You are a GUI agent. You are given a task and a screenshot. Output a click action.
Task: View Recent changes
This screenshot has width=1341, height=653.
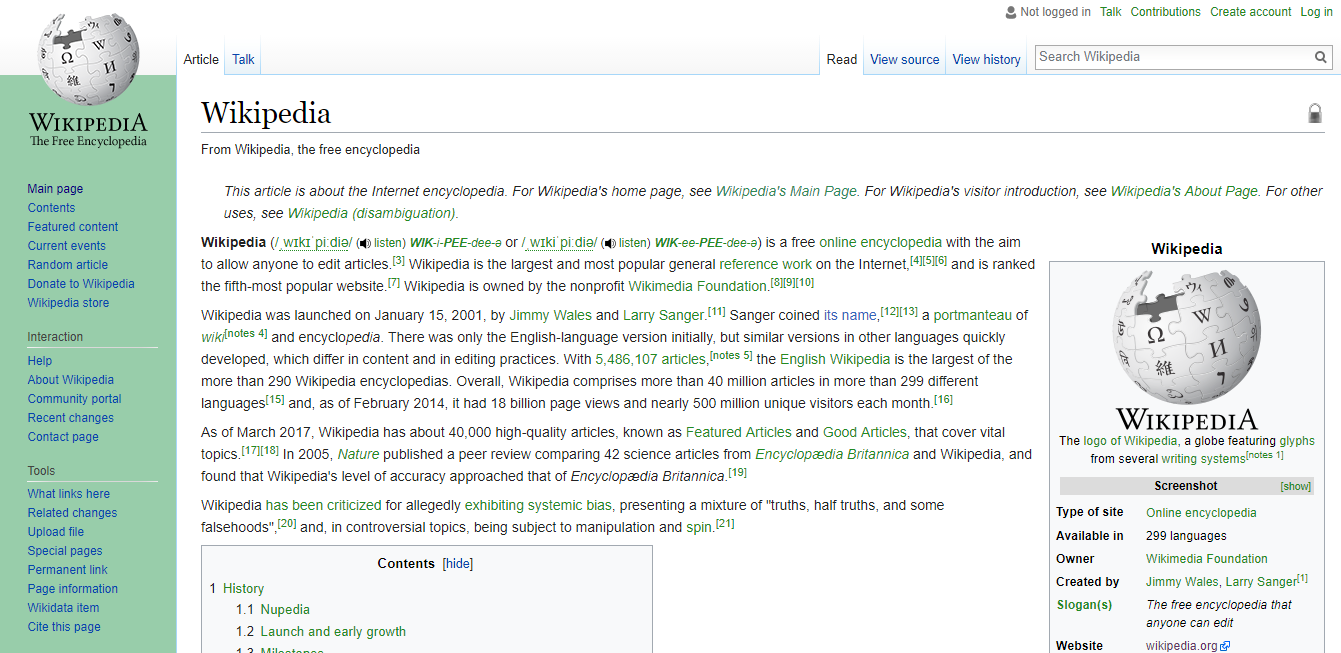[71, 418]
